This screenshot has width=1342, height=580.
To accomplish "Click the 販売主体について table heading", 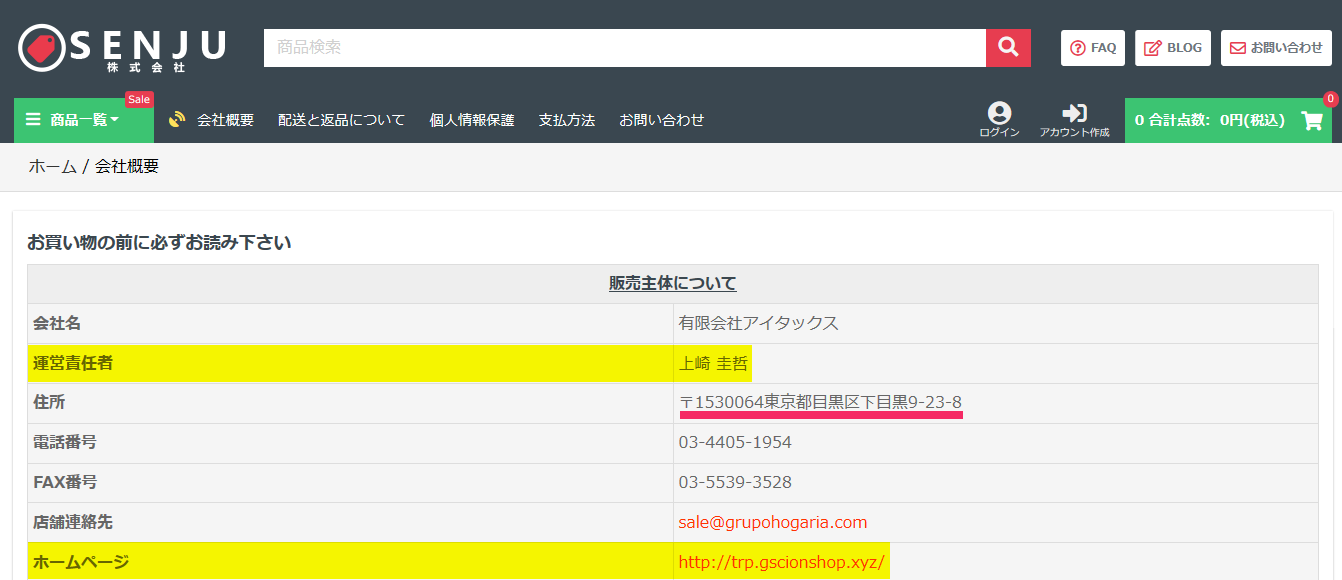I will (x=673, y=284).
